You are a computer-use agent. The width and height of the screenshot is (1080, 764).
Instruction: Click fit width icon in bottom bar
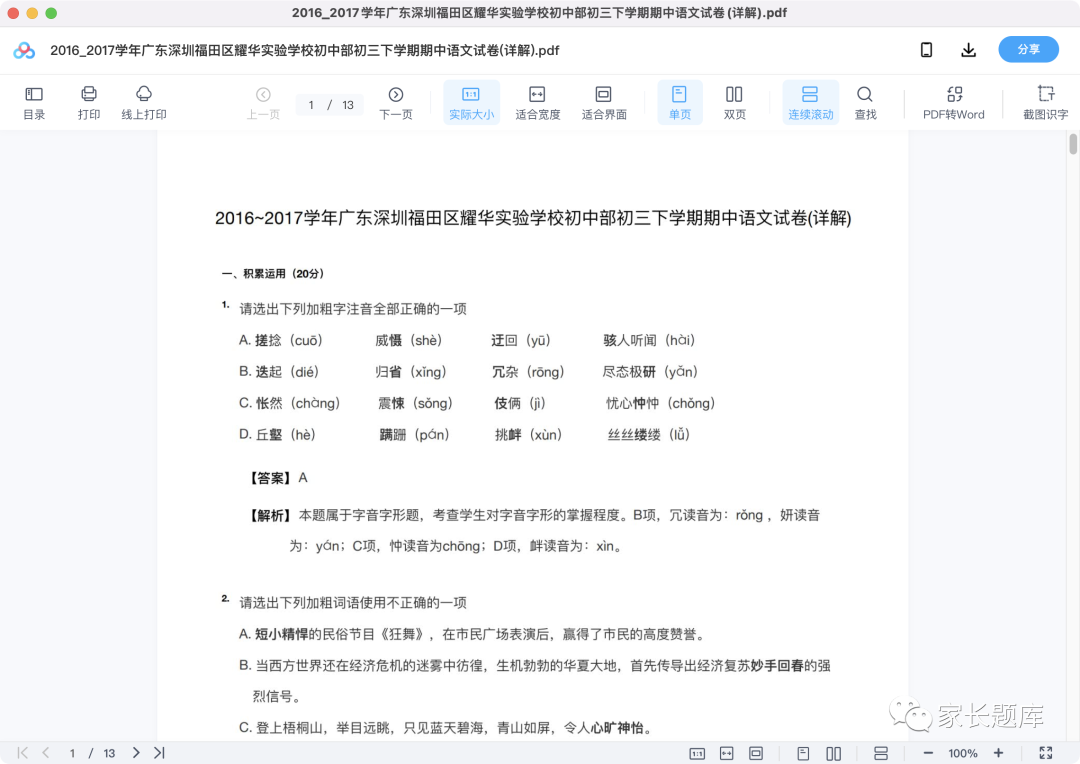point(727,754)
